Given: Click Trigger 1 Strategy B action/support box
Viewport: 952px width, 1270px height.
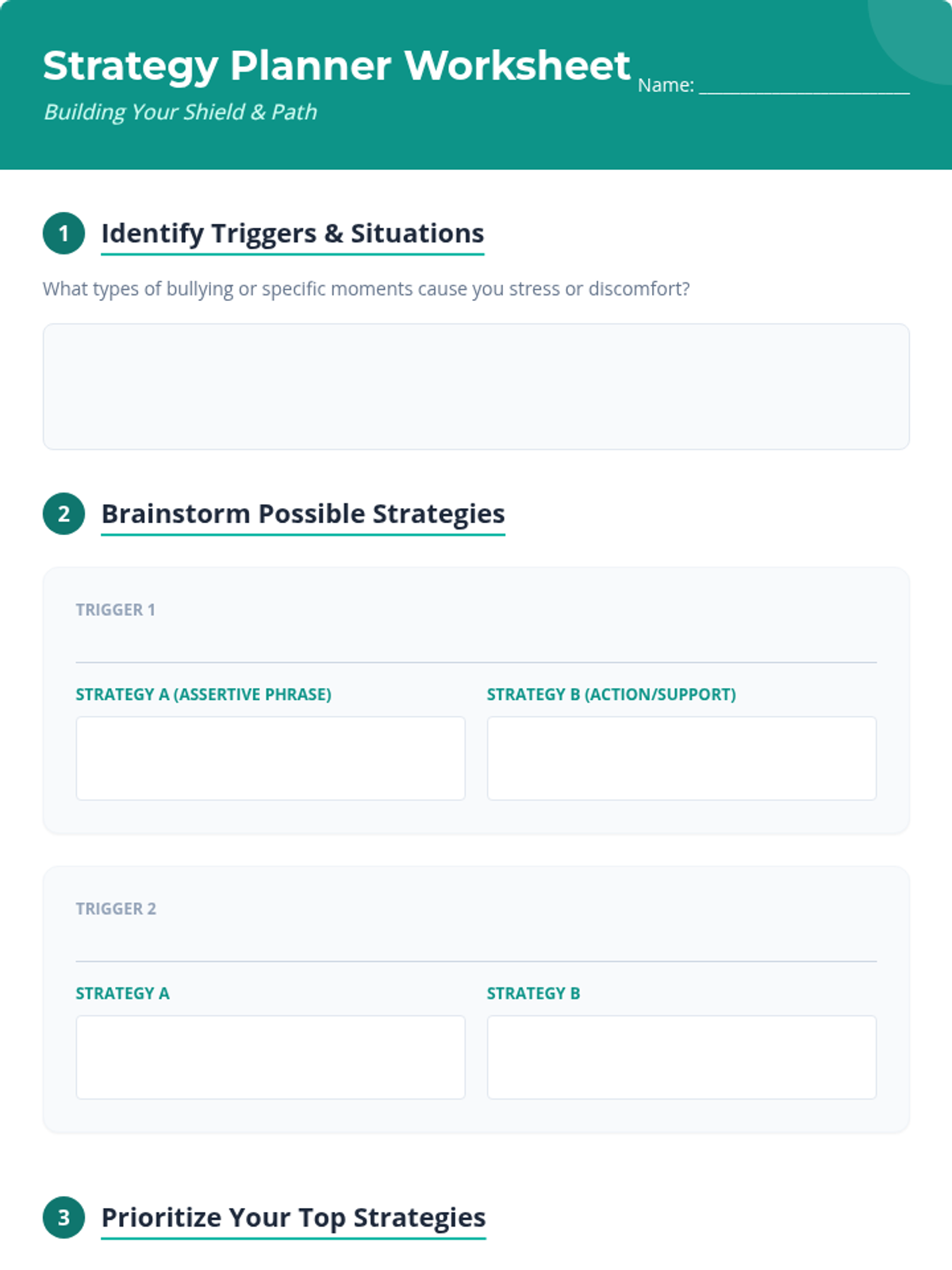Looking at the screenshot, I should (x=681, y=758).
